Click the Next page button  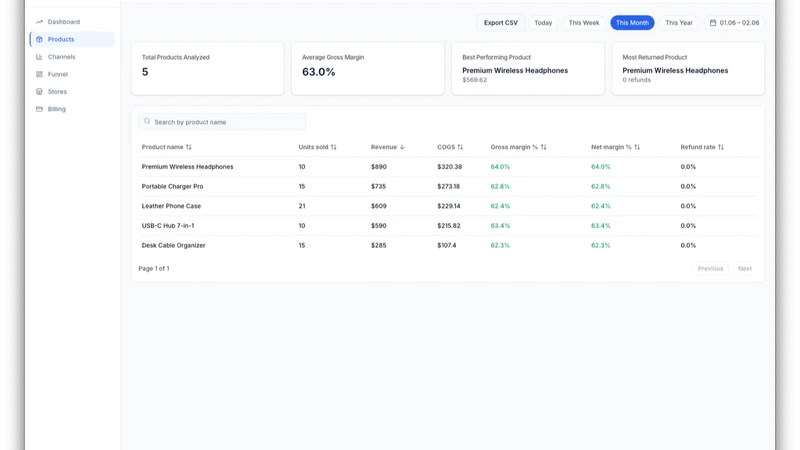point(744,268)
